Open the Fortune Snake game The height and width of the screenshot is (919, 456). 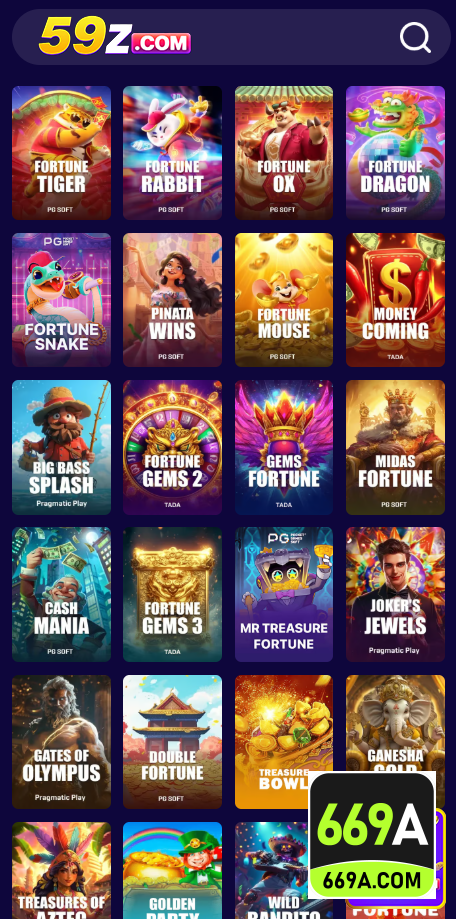click(x=62, y=300)
